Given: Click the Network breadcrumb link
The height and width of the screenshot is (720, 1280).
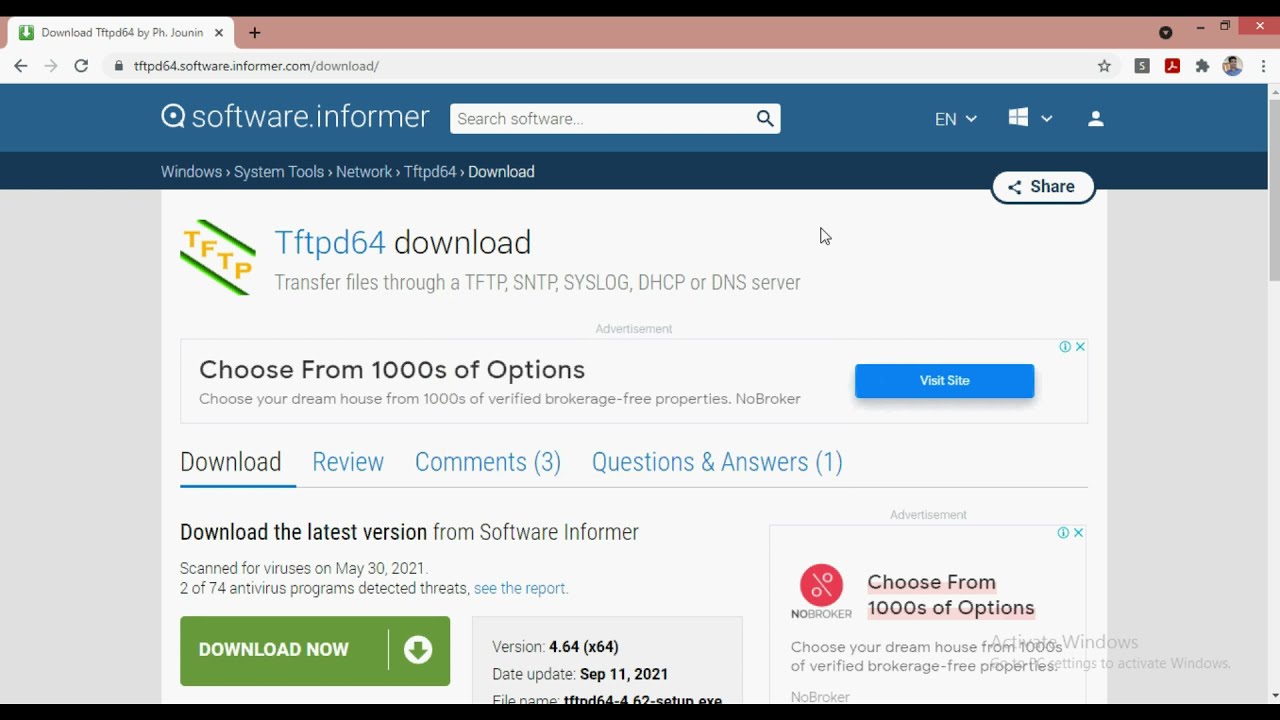Looking at the screenshot, I should pyautogui.click(x=364, y=172).
